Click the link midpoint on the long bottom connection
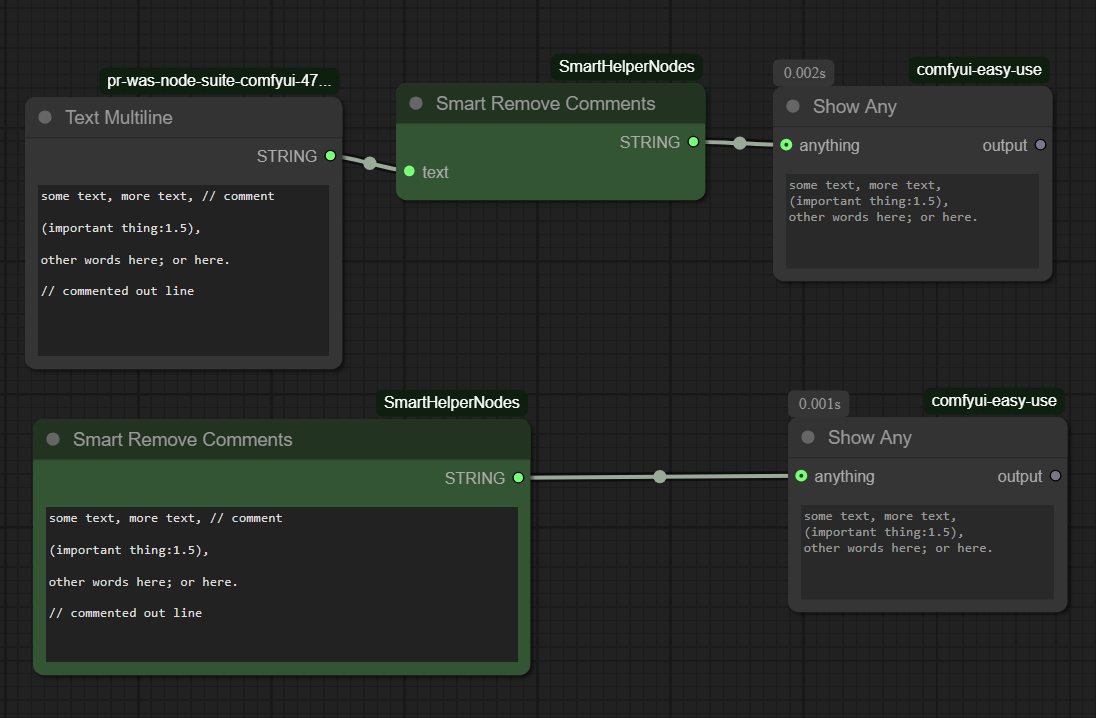Image resolution: width=1096 pixels, height=718 pixels. [660, 477]
